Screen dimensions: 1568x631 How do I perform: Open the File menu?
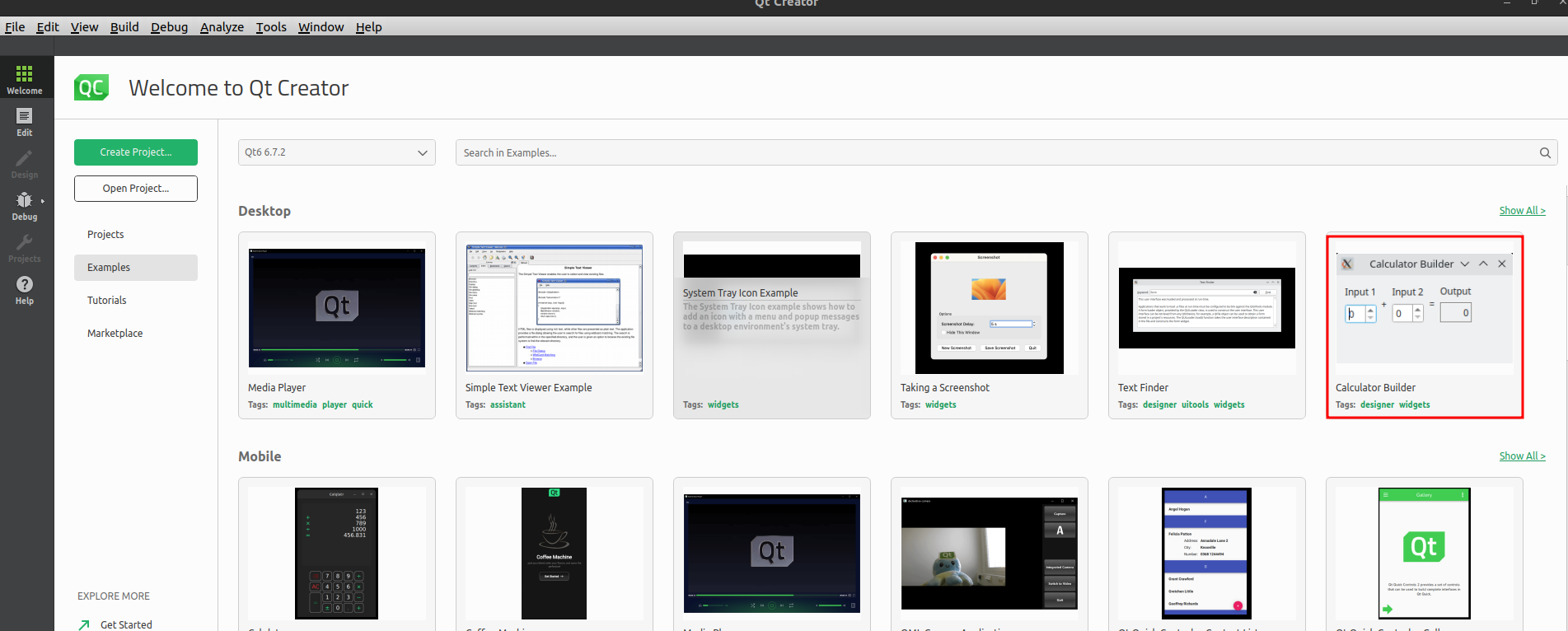tap(15, 27)
